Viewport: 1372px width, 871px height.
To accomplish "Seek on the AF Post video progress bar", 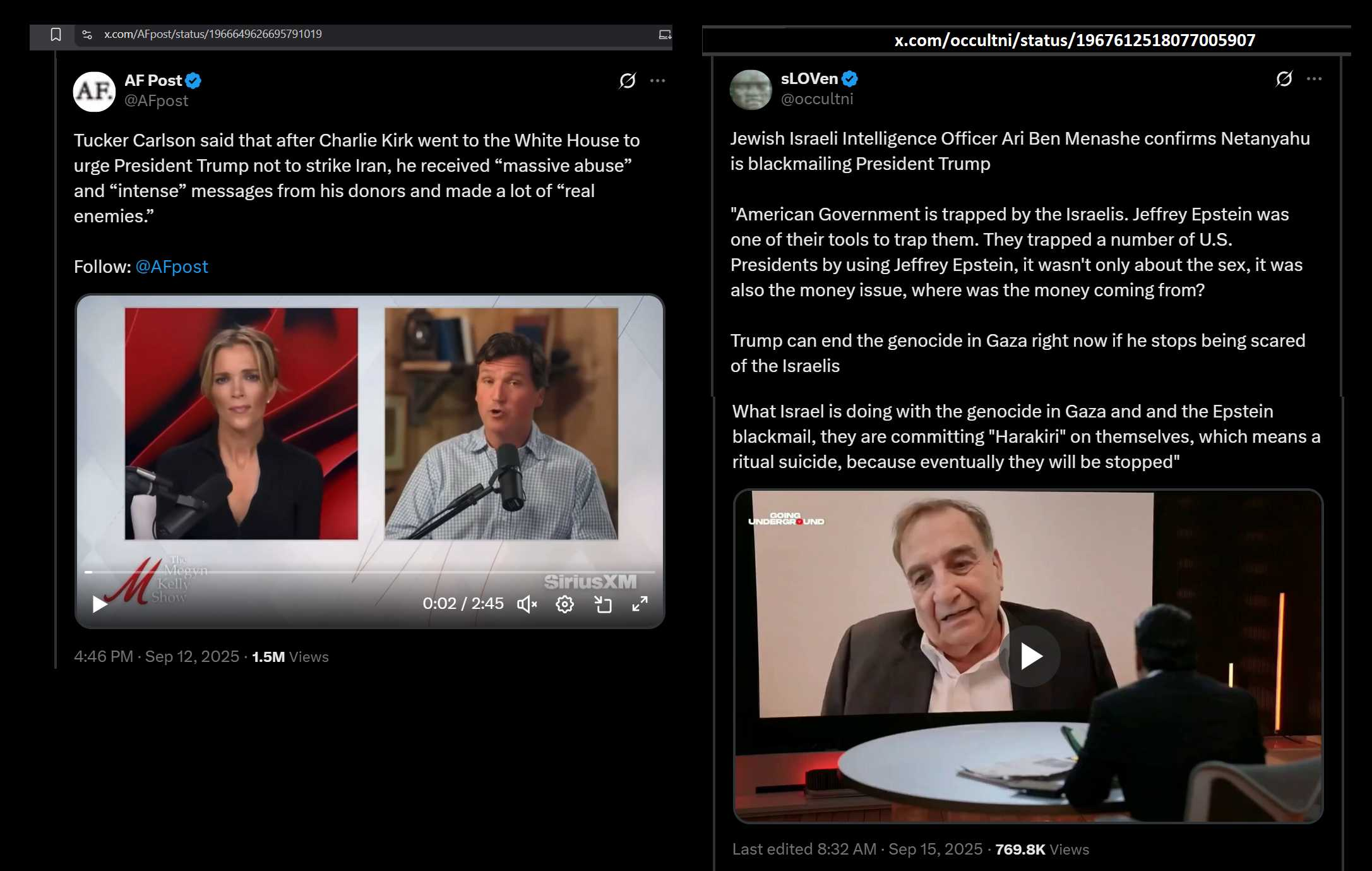I will pos(370,572).
